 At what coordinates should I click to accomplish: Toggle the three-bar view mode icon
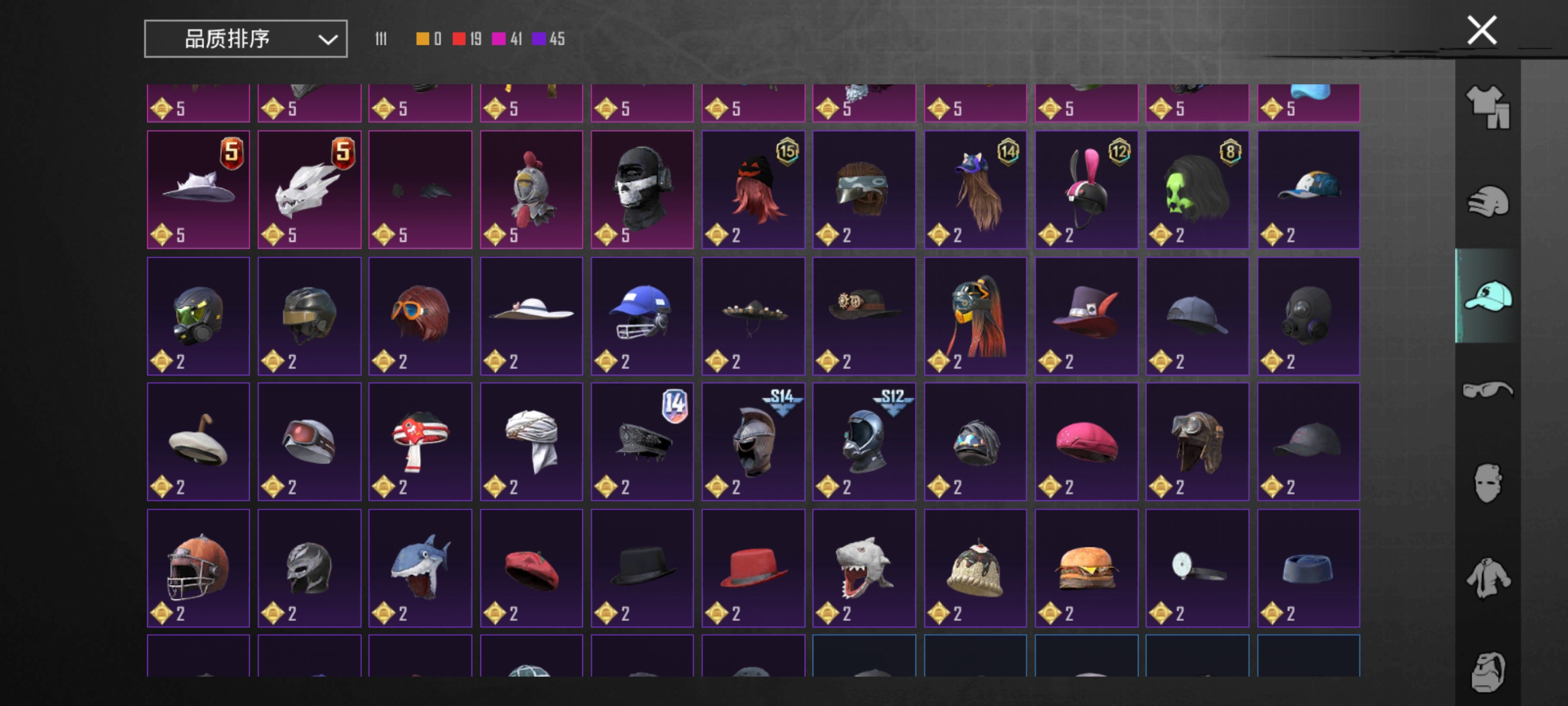tap(380, 39)
